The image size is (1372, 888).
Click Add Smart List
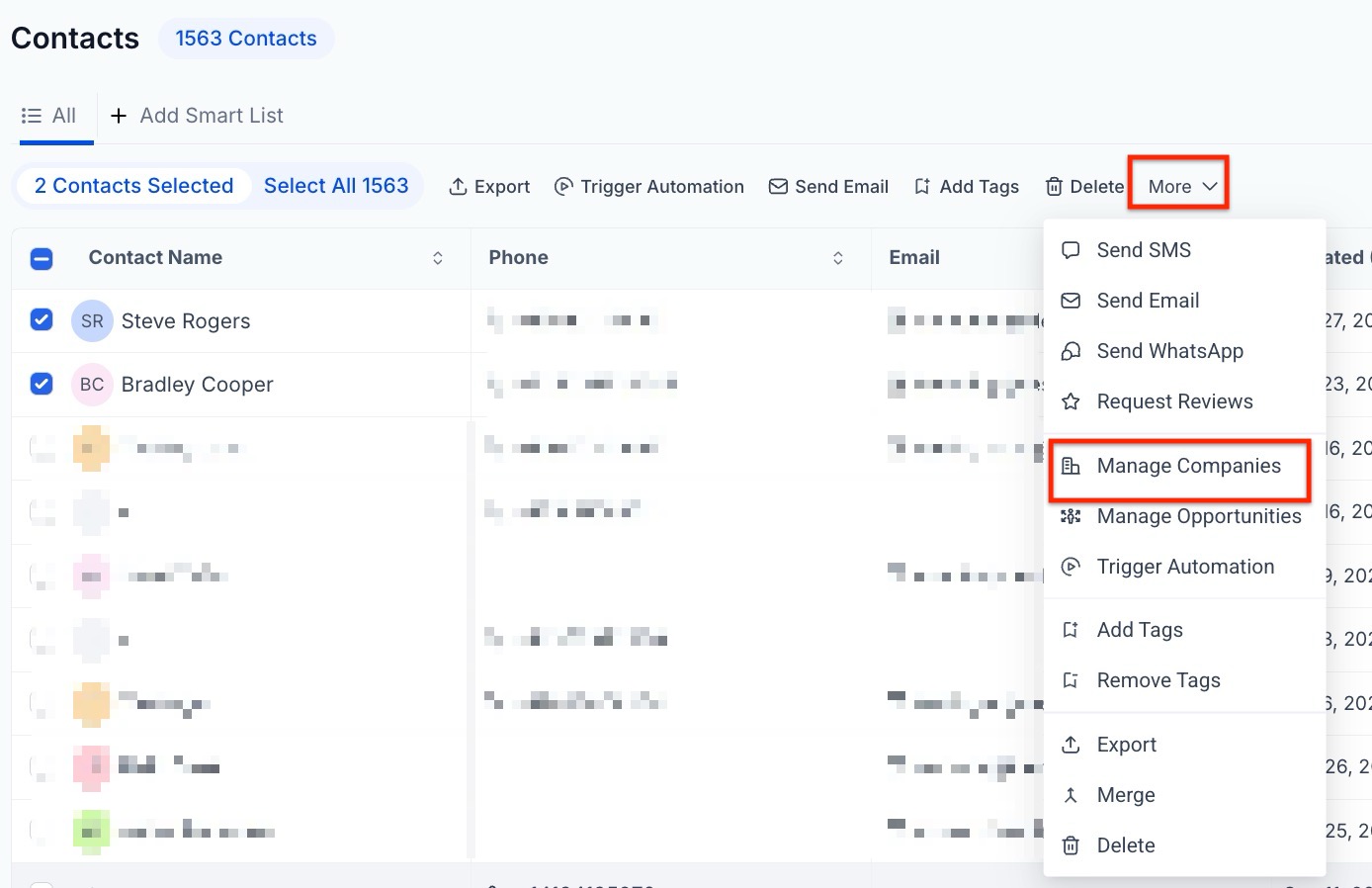pos(197,116)
